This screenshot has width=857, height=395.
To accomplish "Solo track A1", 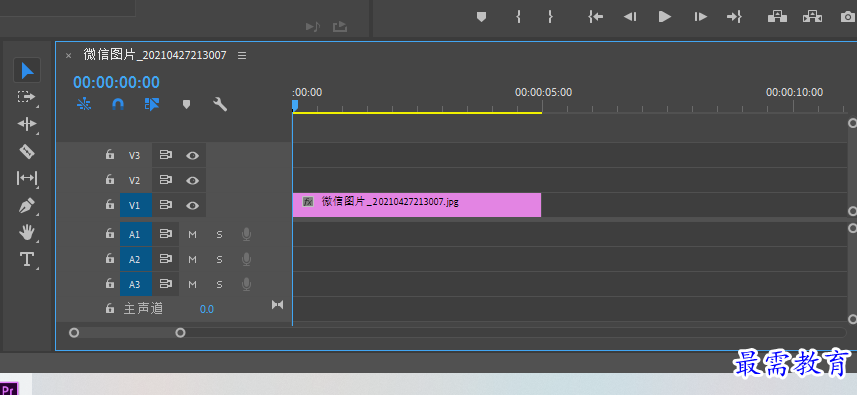I will pos(219,235).
